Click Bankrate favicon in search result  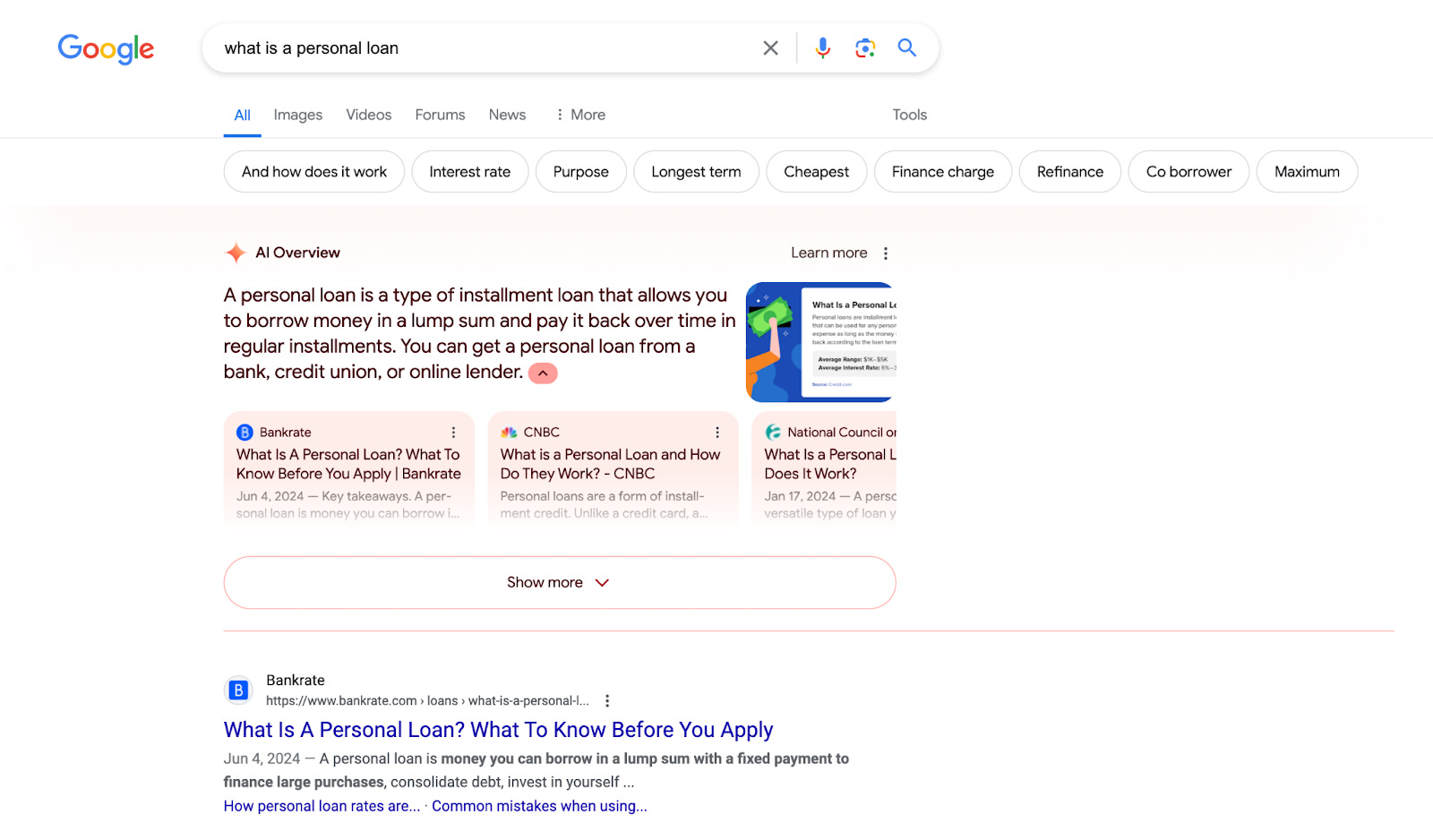point(238,690)
